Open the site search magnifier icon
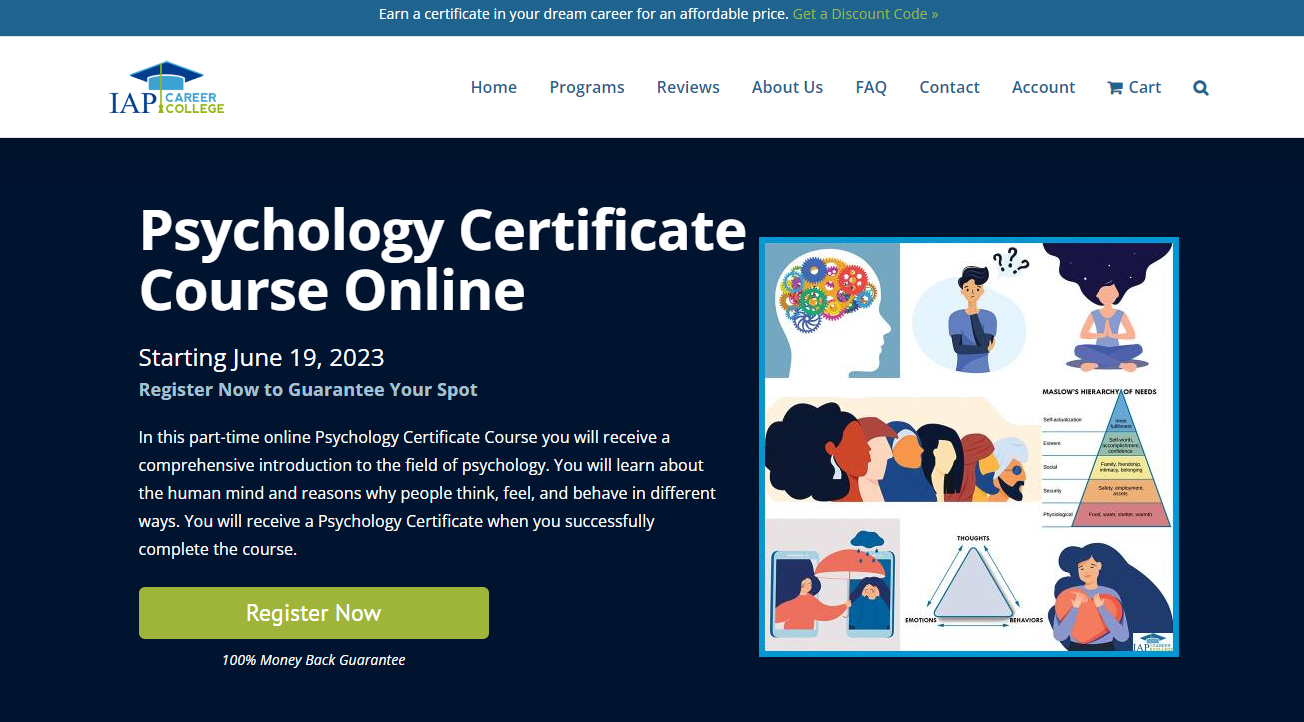The height and width of the screenshot is (722, 1304). click(x=1200, y=87)
